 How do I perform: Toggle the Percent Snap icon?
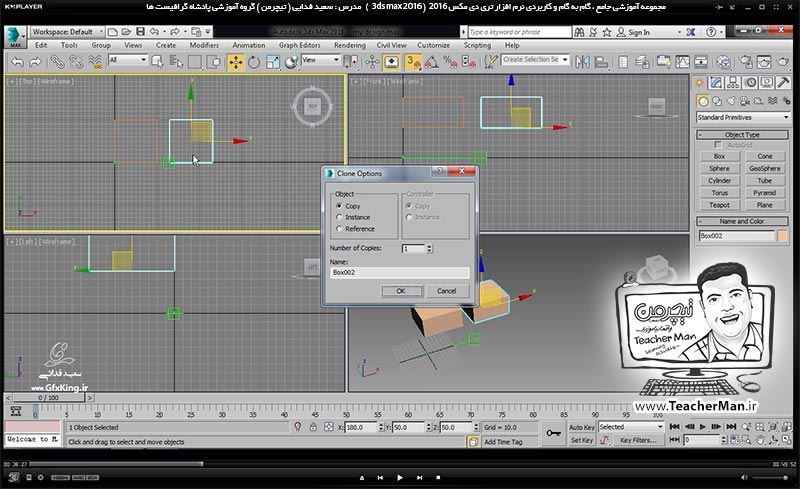[450, 62]
